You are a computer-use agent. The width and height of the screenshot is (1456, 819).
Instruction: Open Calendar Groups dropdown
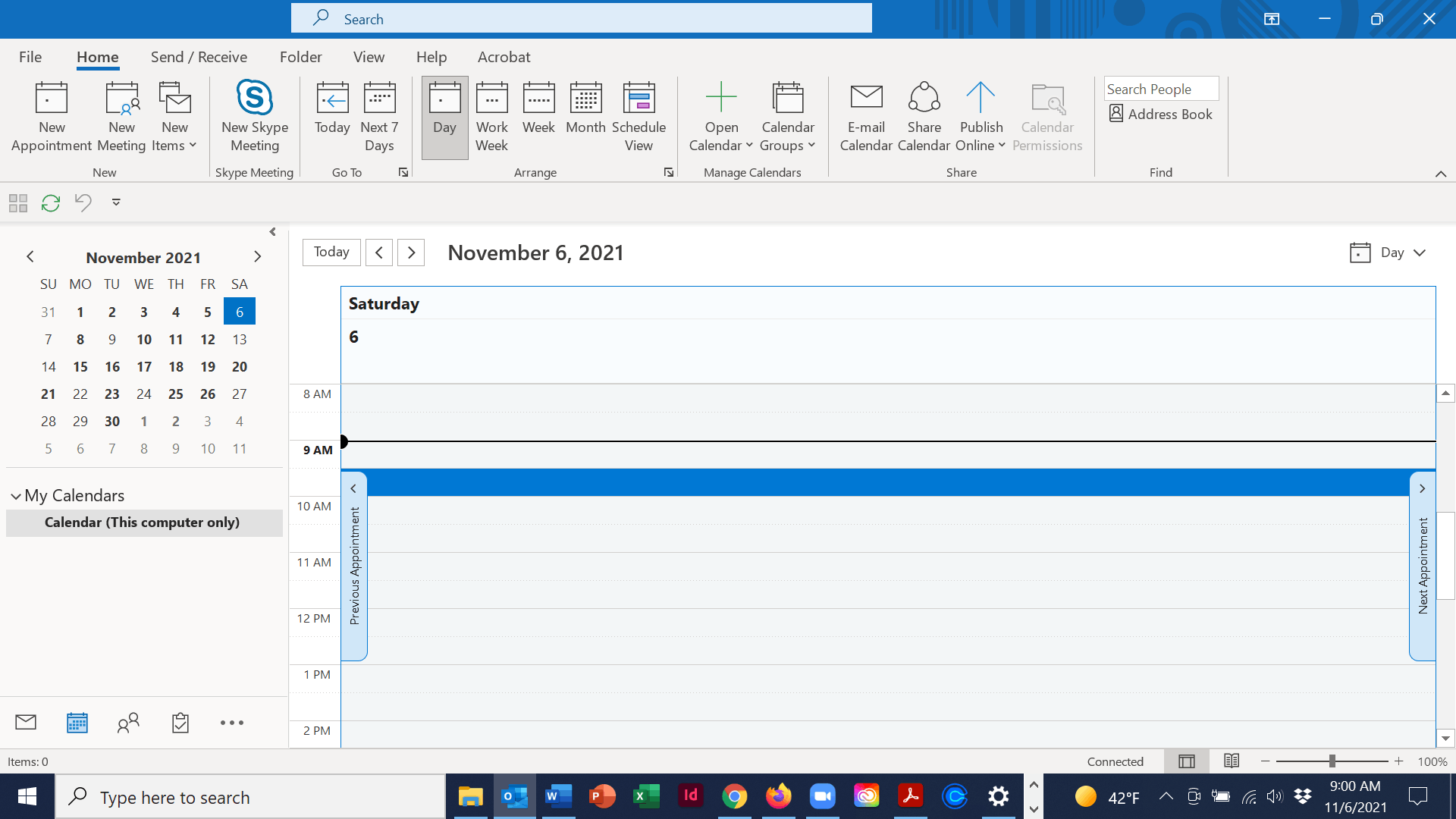coord(787,118)
